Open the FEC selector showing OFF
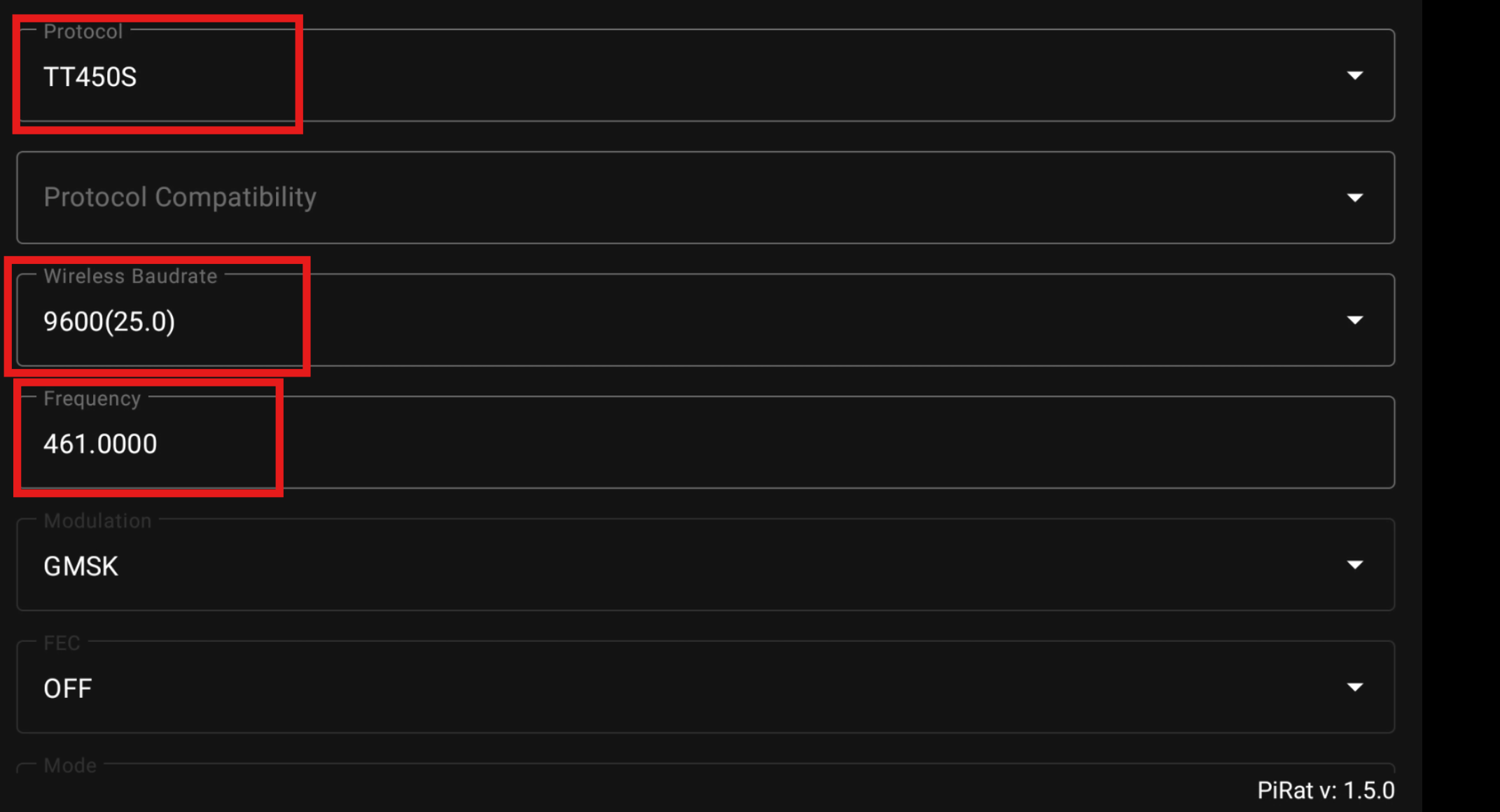Screen dimensions: 1500x812 tap(68, 689)
